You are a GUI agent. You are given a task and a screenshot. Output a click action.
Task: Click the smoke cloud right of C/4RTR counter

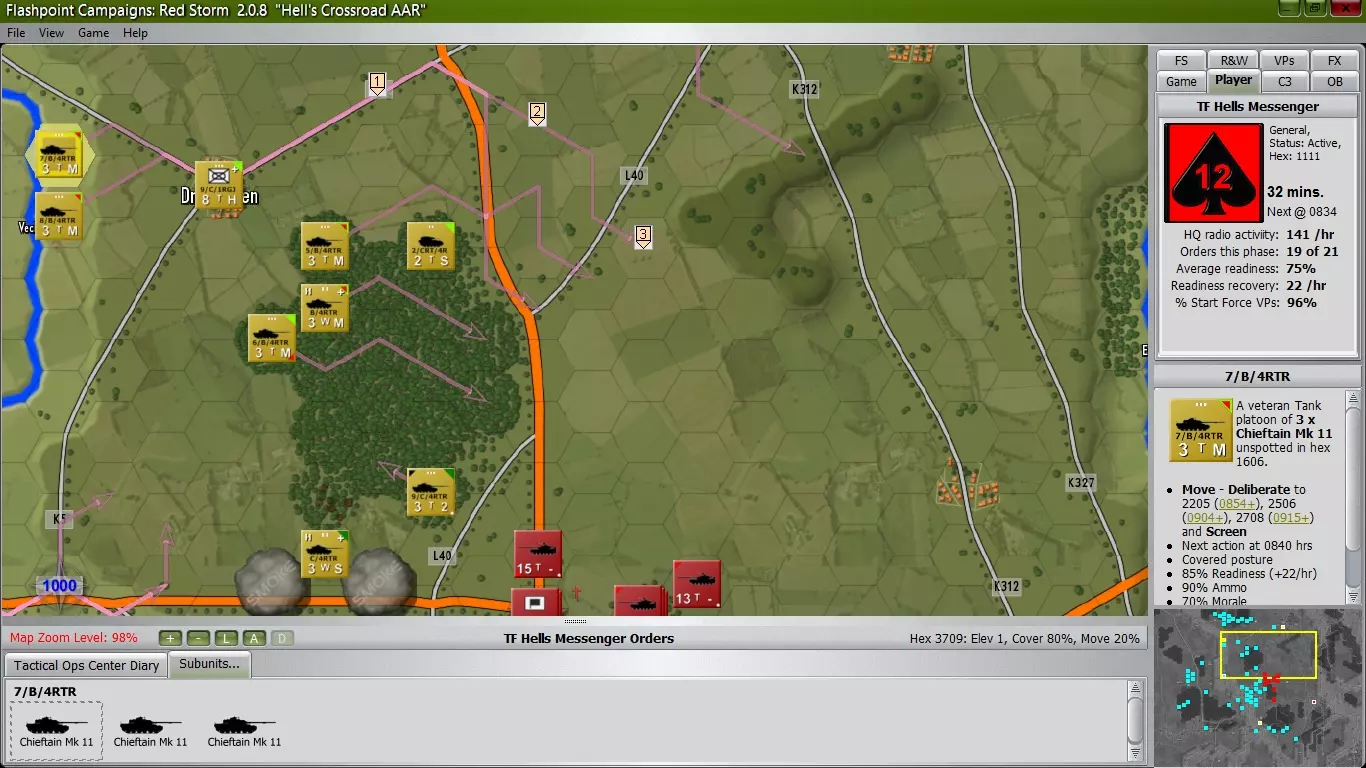380,580
